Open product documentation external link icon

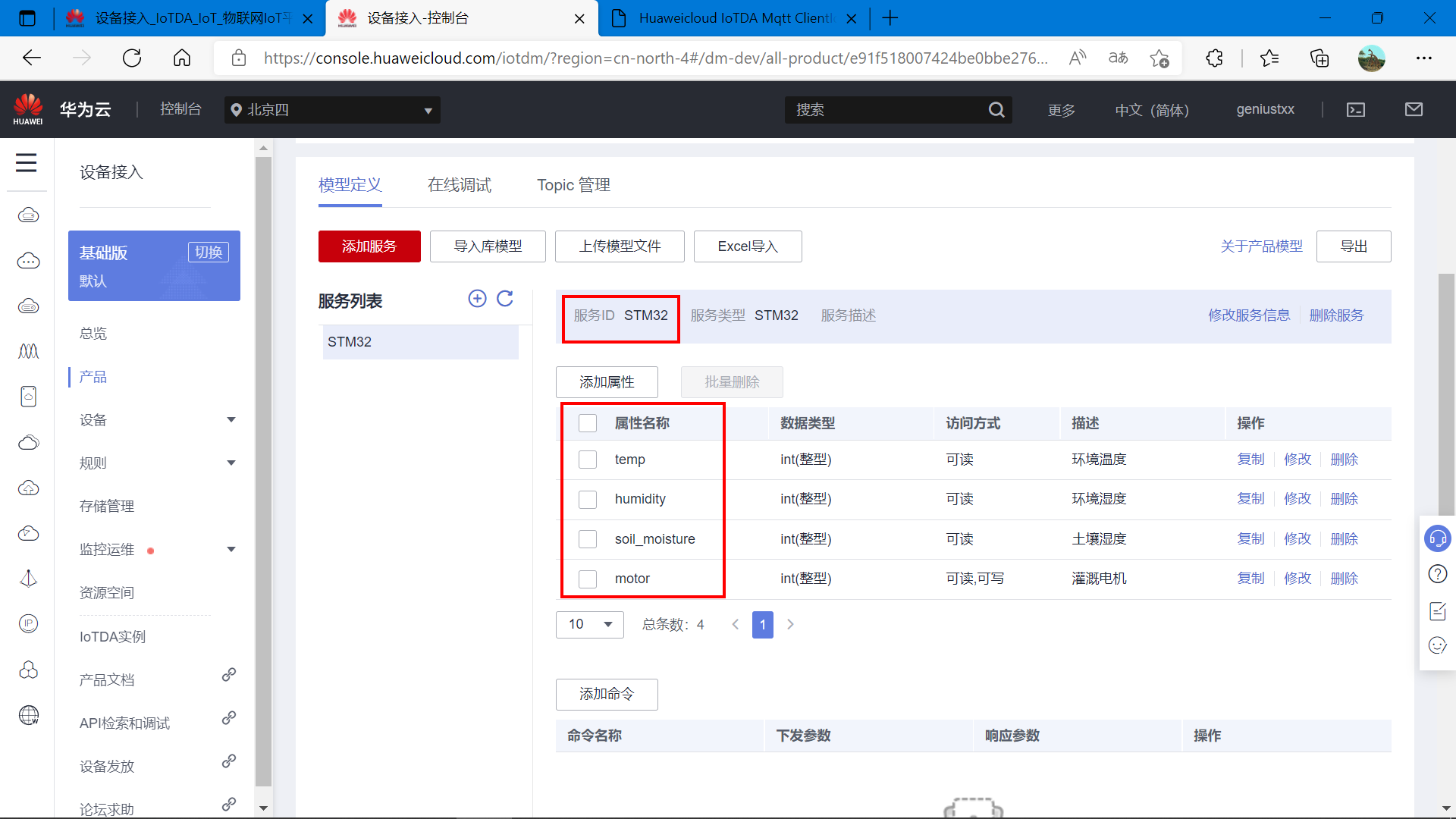click(x=228, y=675)
